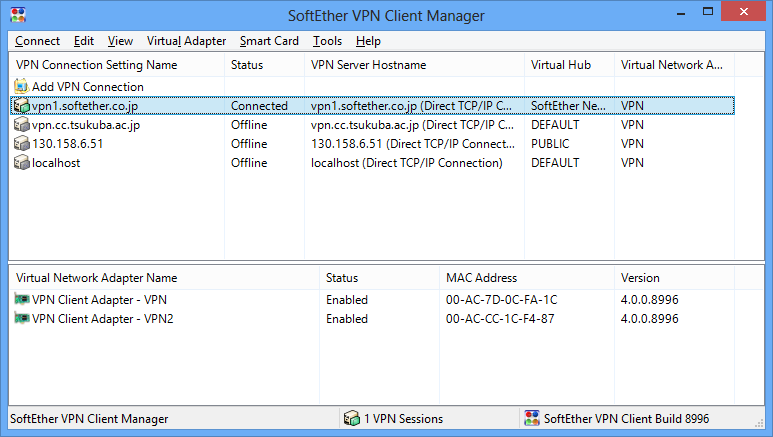Viewport: 773px width, 437px height.
Task: Open the Smart Card menu
Action: (x=269, y=41)
